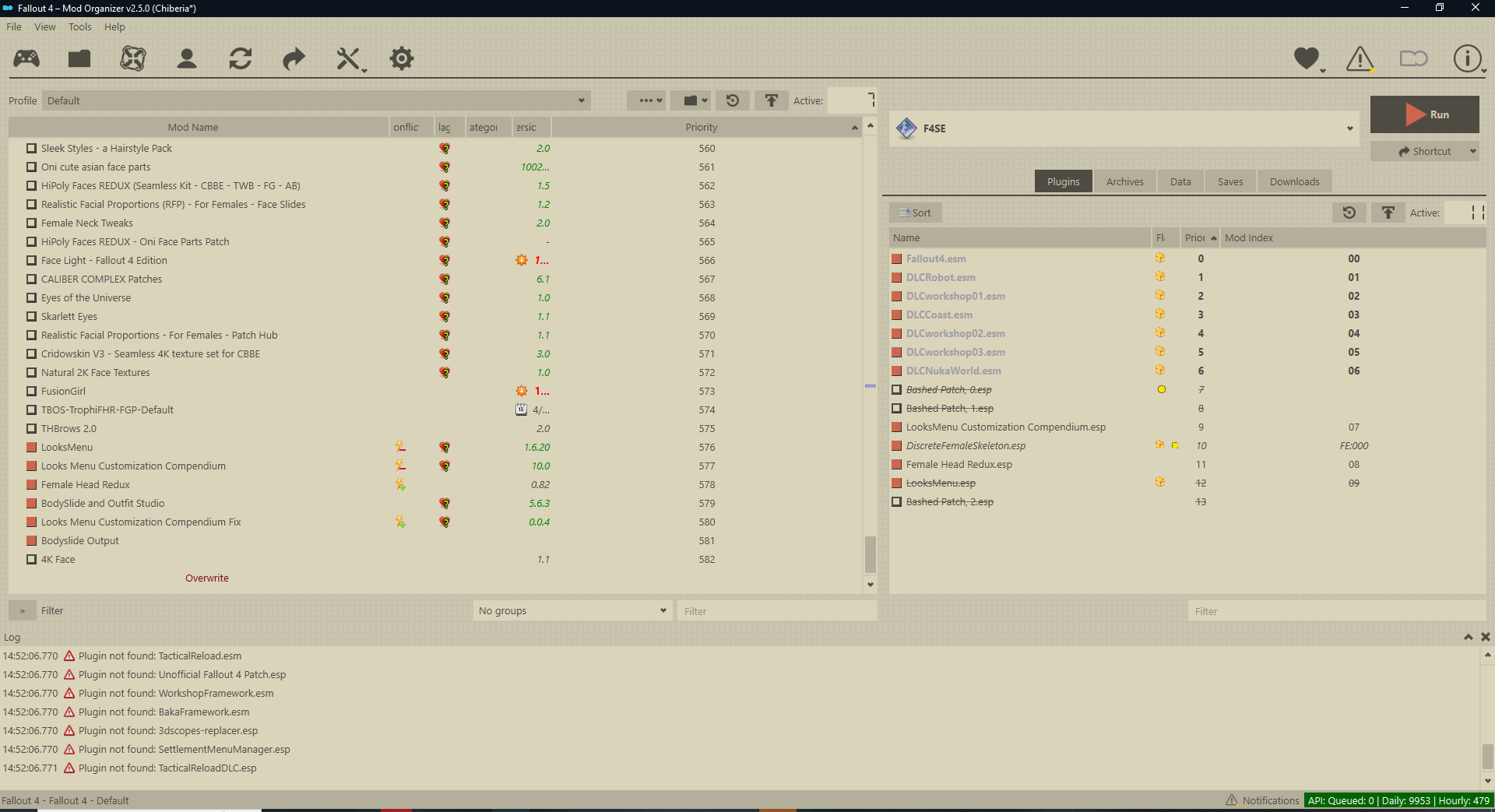The image size is (1495, 812).
Task: Click the Run button to launch F4SE
Action: (1425, 114)
